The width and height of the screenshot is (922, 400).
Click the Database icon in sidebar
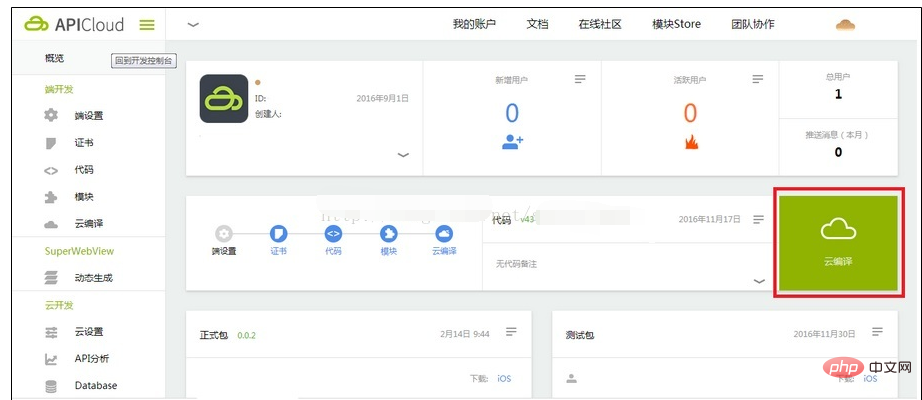pos(51,386)
